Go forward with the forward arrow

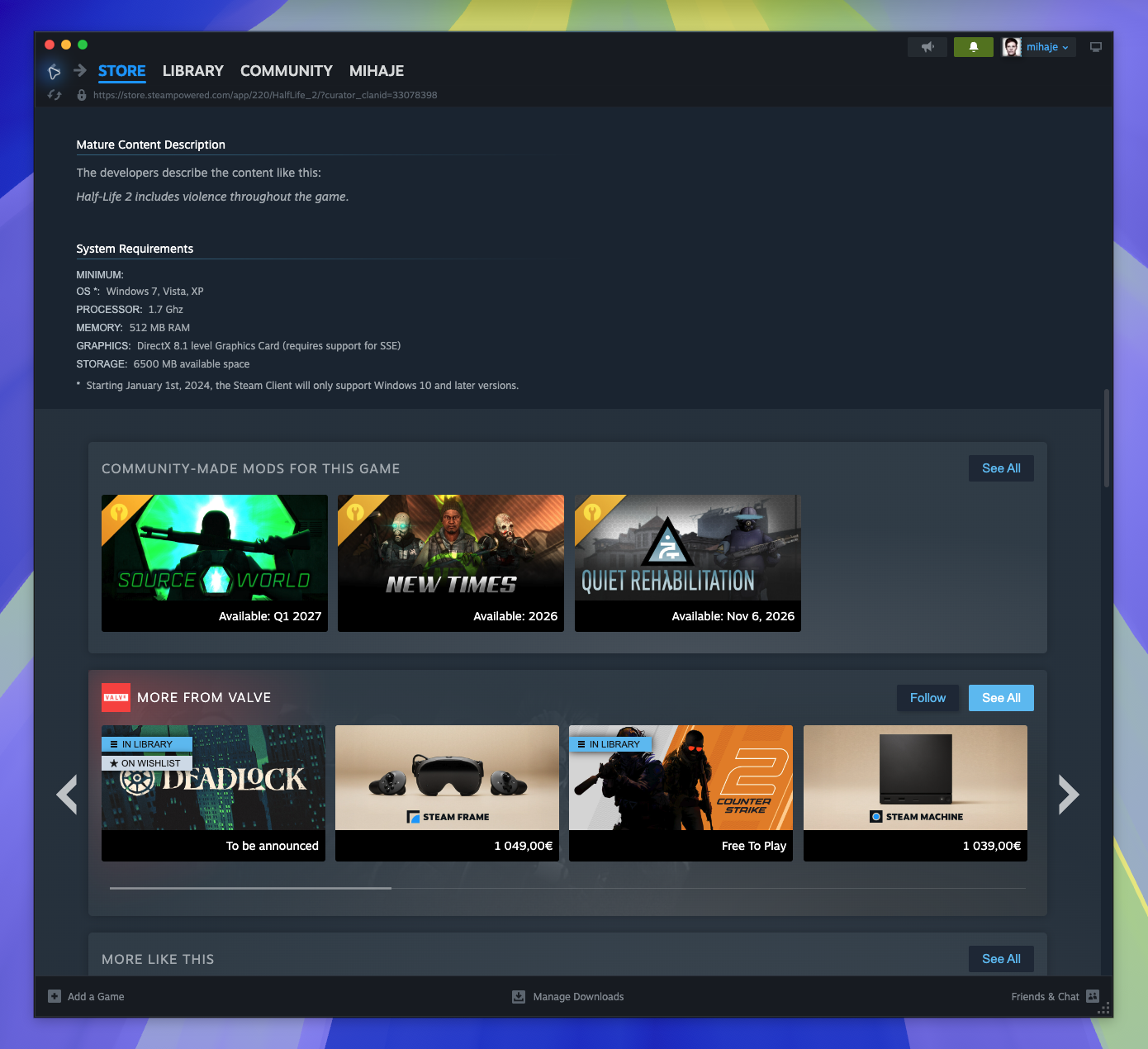(80, 71)
